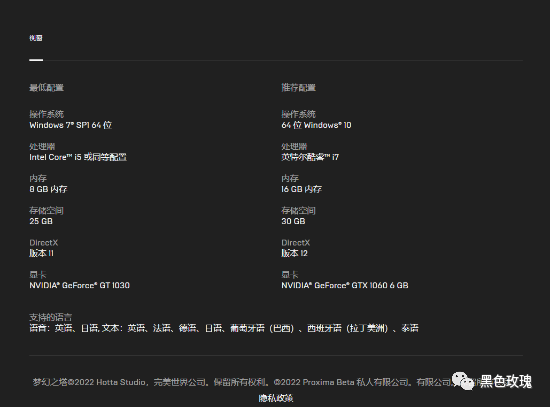The image size is (550, 407).
Task: Click the 30 GB storage value
Action: 293,221
